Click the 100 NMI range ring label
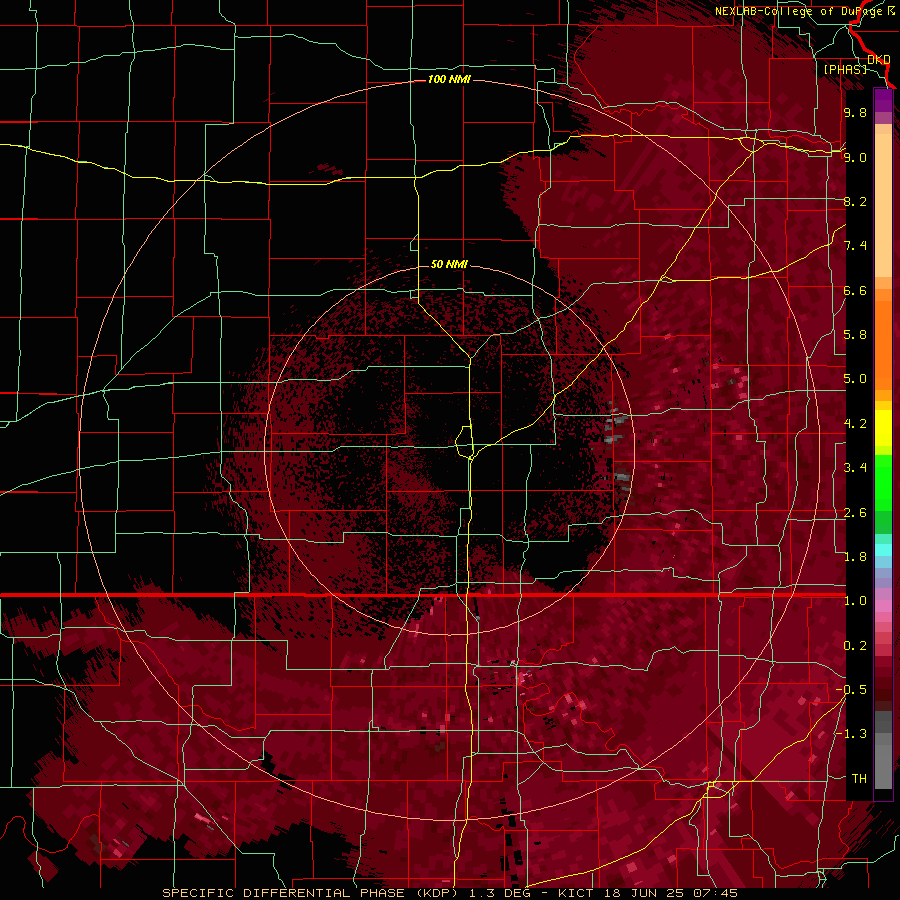Screen dimensions: 900x900 point(449,79)
